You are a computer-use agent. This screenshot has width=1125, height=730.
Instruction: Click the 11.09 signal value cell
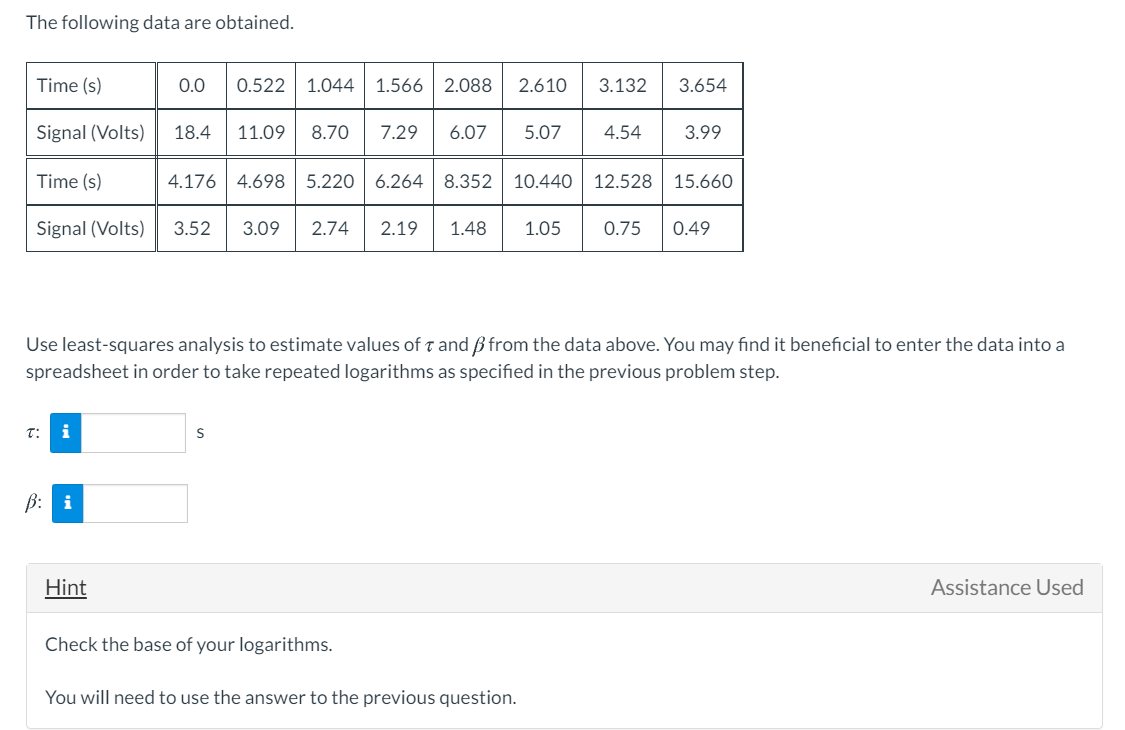coord(260,133)
